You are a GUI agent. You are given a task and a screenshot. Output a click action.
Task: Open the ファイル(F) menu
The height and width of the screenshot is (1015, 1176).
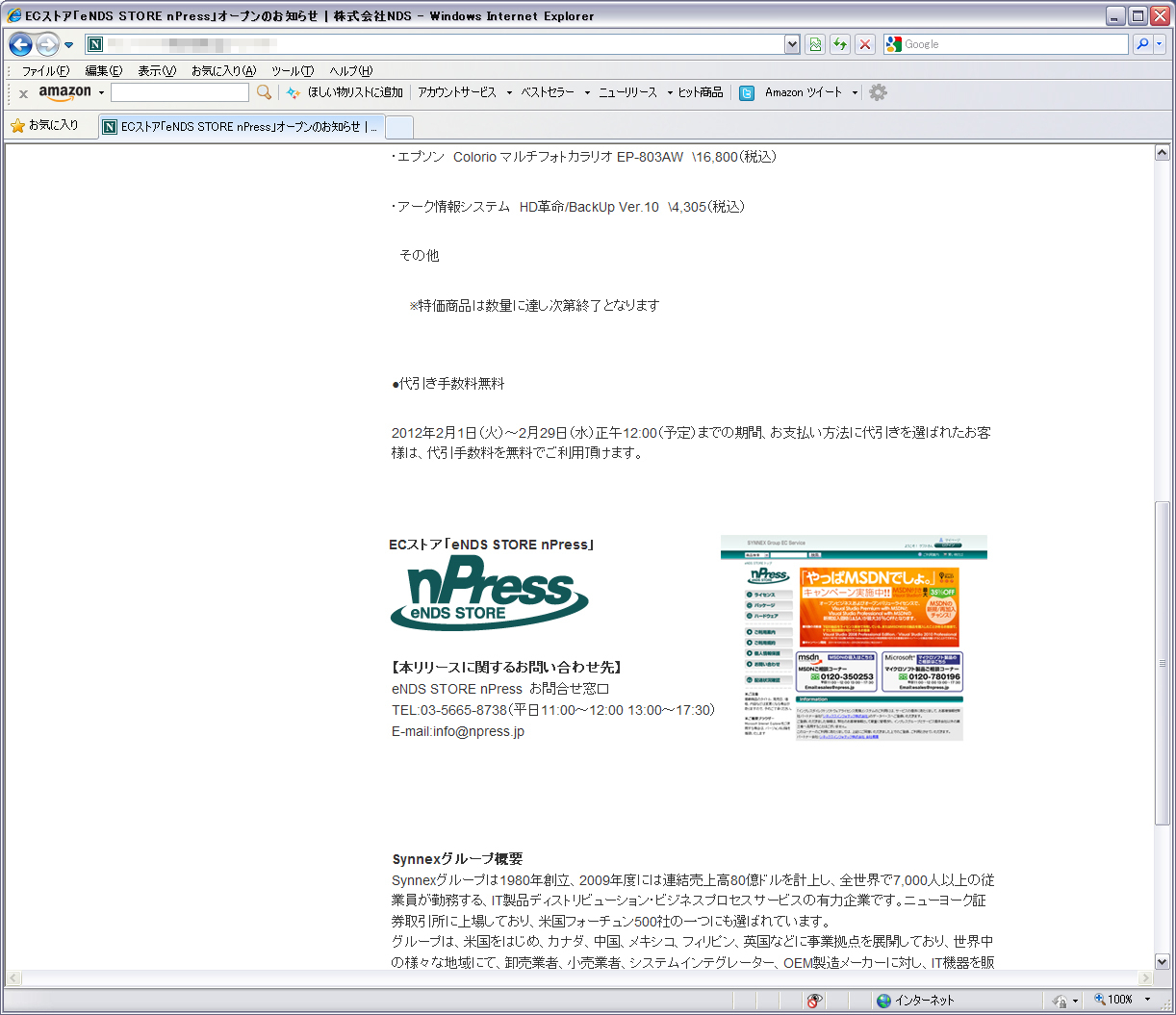coord(45,71)
